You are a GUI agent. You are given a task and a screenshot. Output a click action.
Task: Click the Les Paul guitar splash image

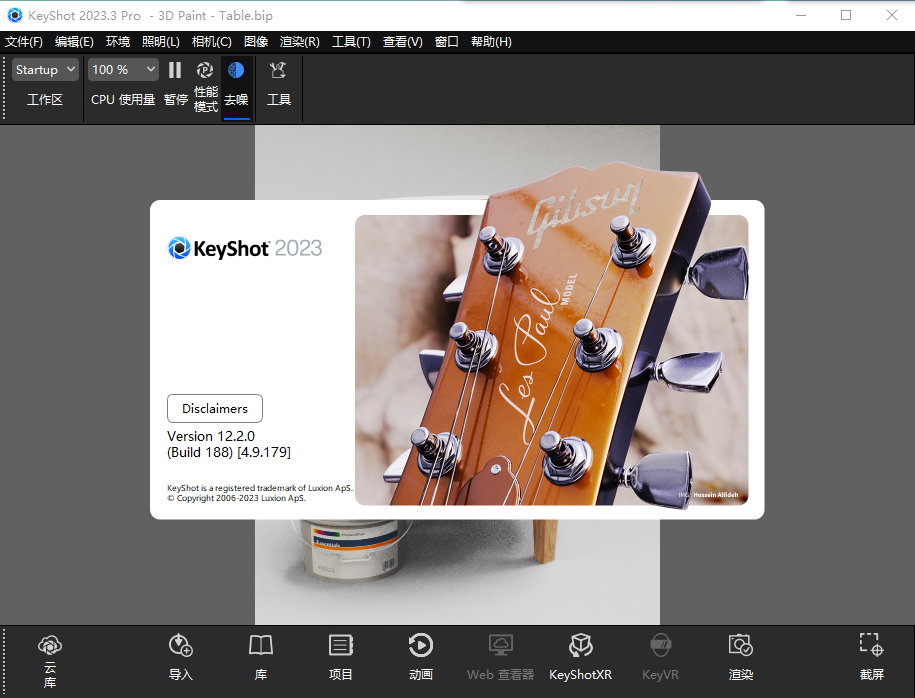pos(551,360)
